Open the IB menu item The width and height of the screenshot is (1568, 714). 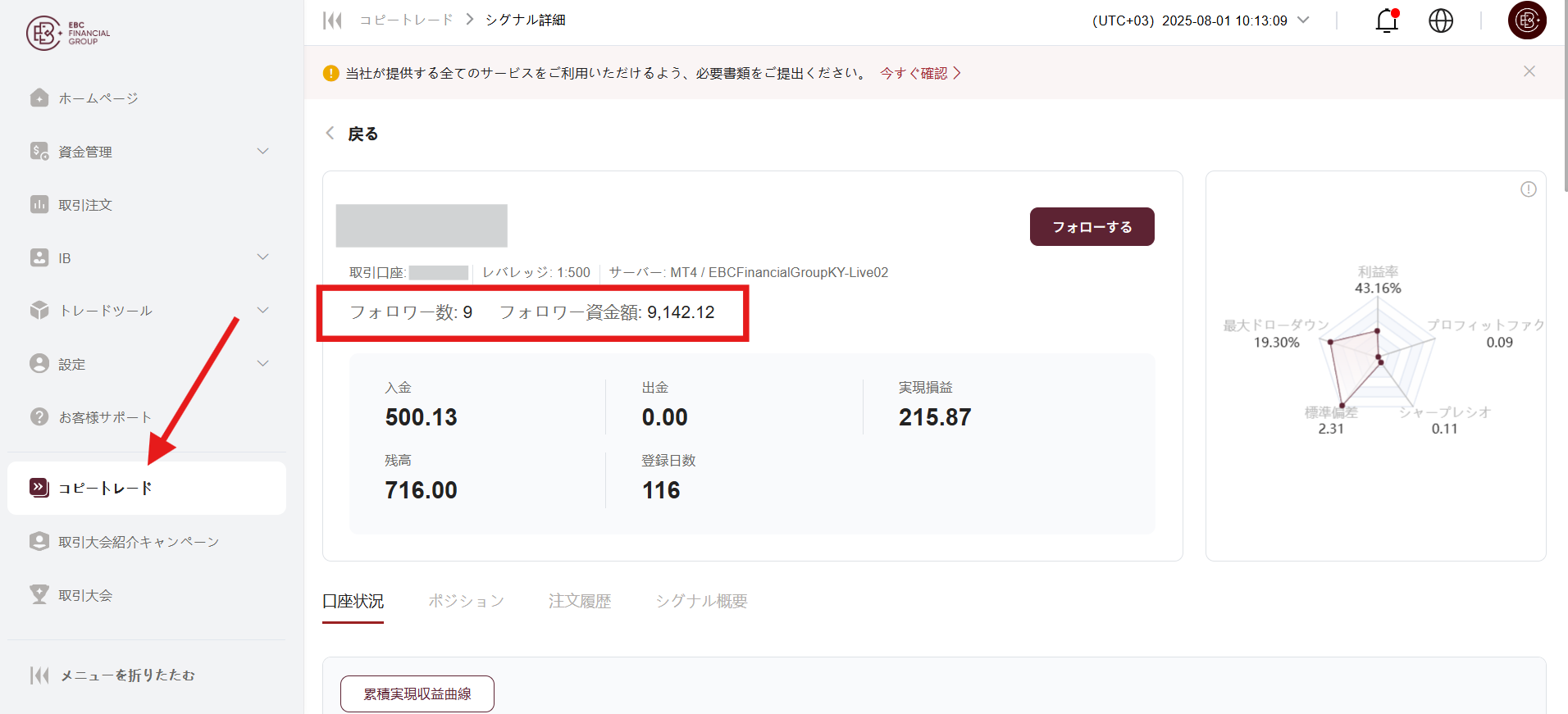[147, 258]
